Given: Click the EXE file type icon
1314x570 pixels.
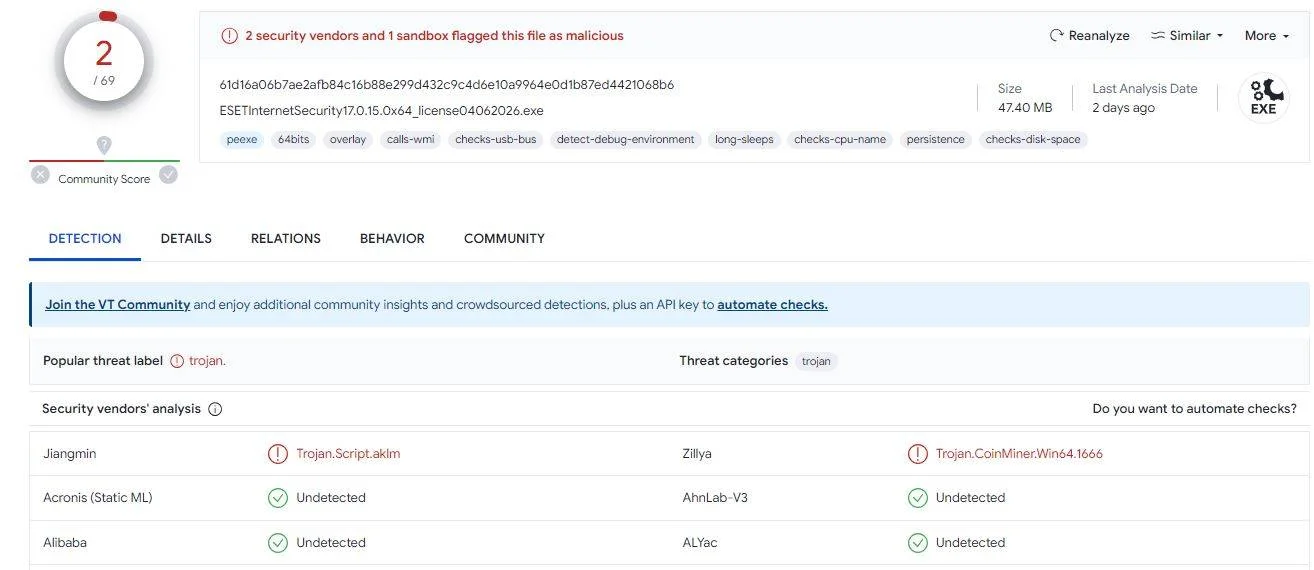Looking at the screenshot, I should tap(1264, 97).
